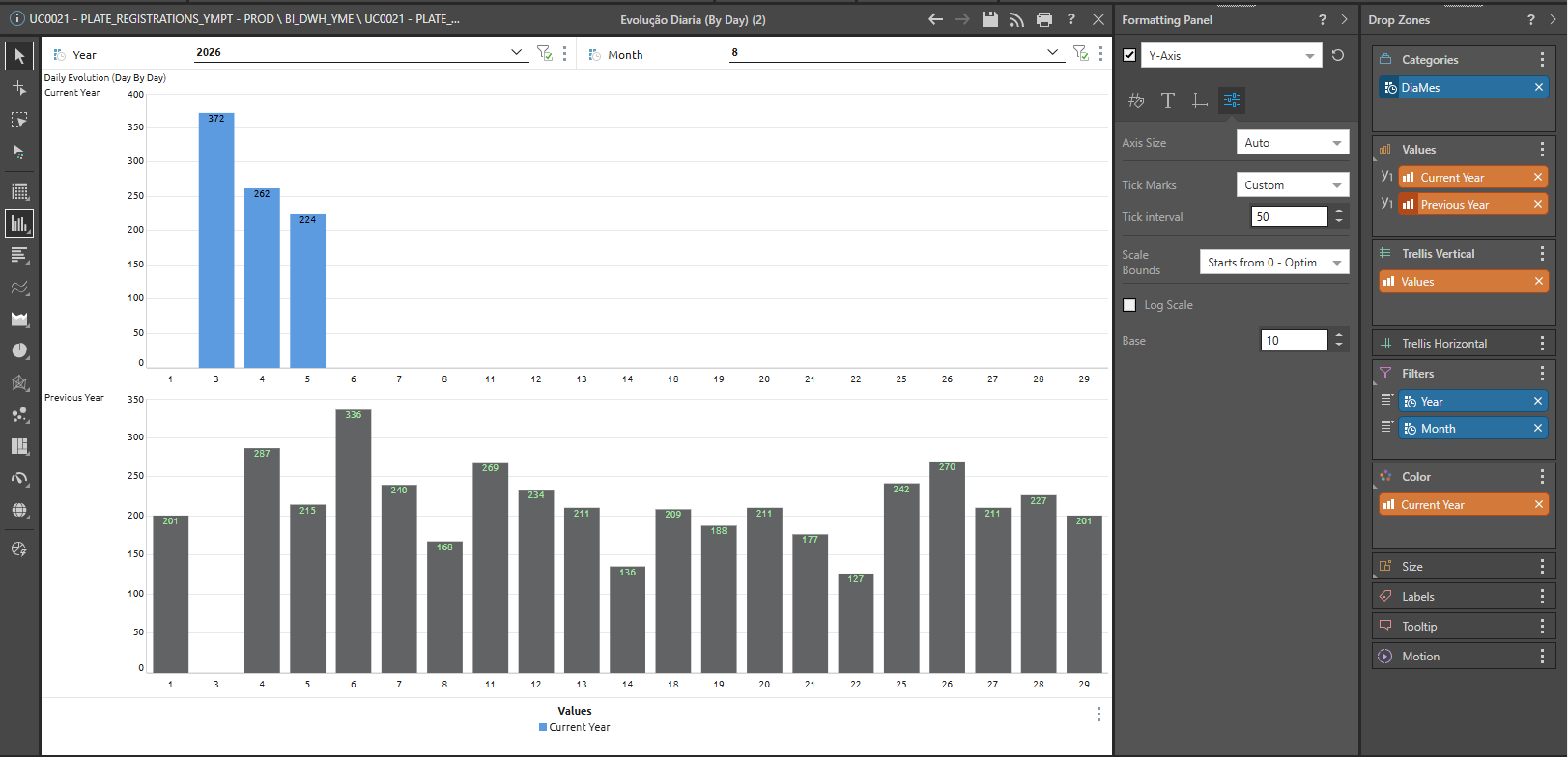1568x757 pixels.
Task: Remove Previous Year chip from Values
Action: tap(1538, 205)
